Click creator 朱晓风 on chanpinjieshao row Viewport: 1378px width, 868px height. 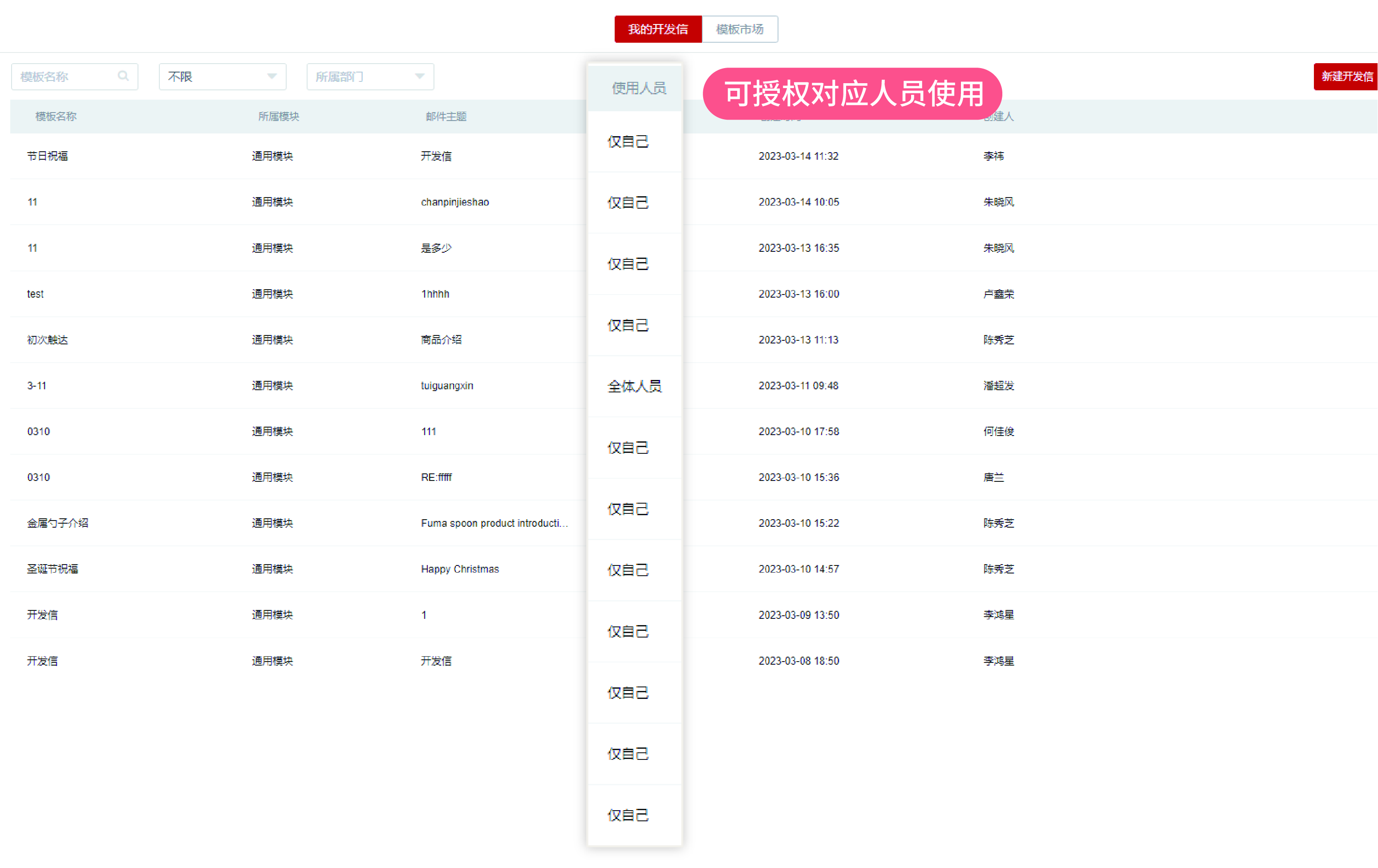coord(999,202)
